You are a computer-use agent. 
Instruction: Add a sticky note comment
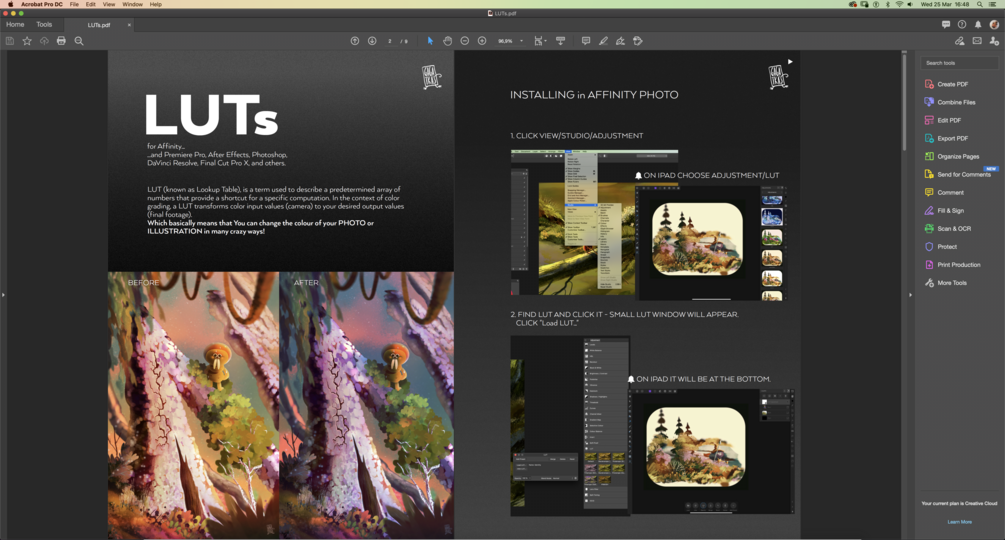[x=586, y=41]
